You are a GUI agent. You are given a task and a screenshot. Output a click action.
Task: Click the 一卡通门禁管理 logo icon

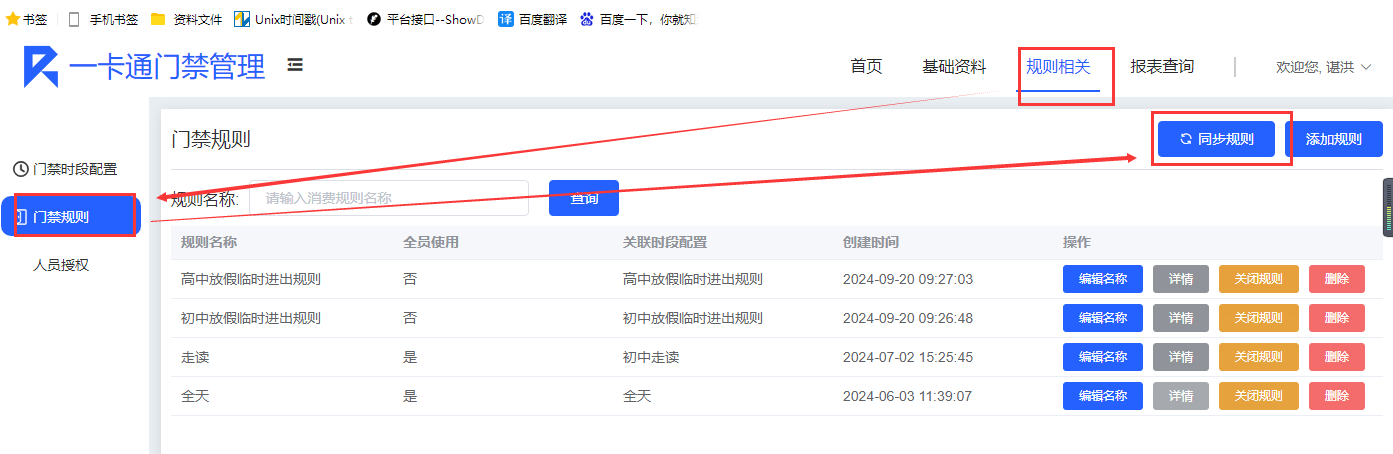click(x=41, y=67)
